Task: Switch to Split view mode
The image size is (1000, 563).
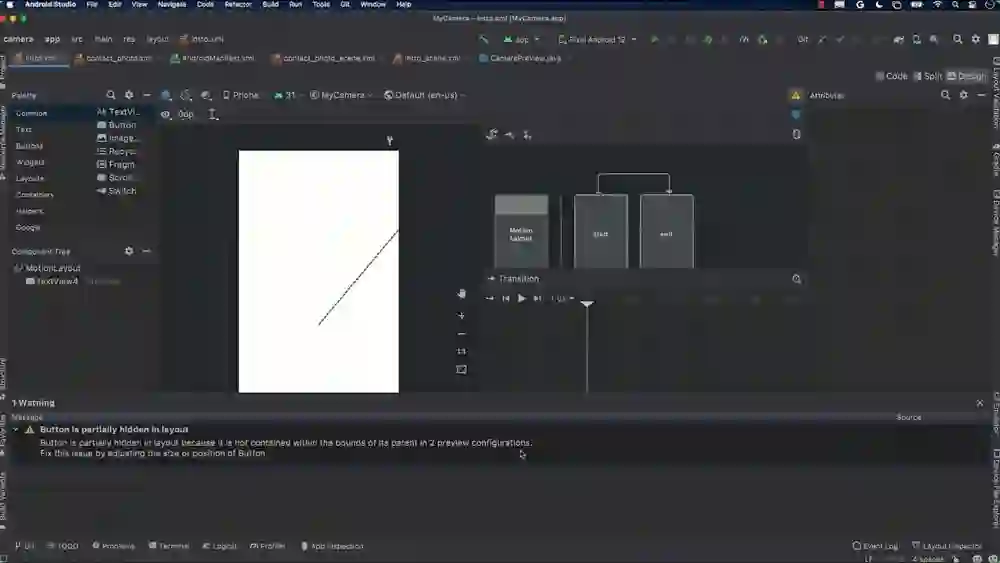Action: click(x=927, y=76)
